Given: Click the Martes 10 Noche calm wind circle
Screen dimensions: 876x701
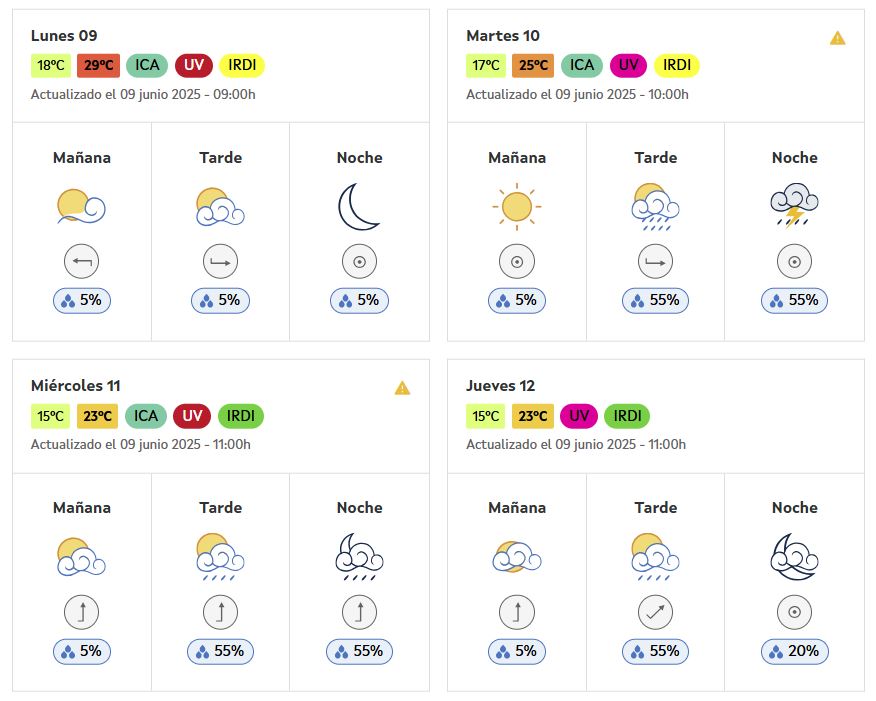Looking at the screenshot, I should 794,261.
